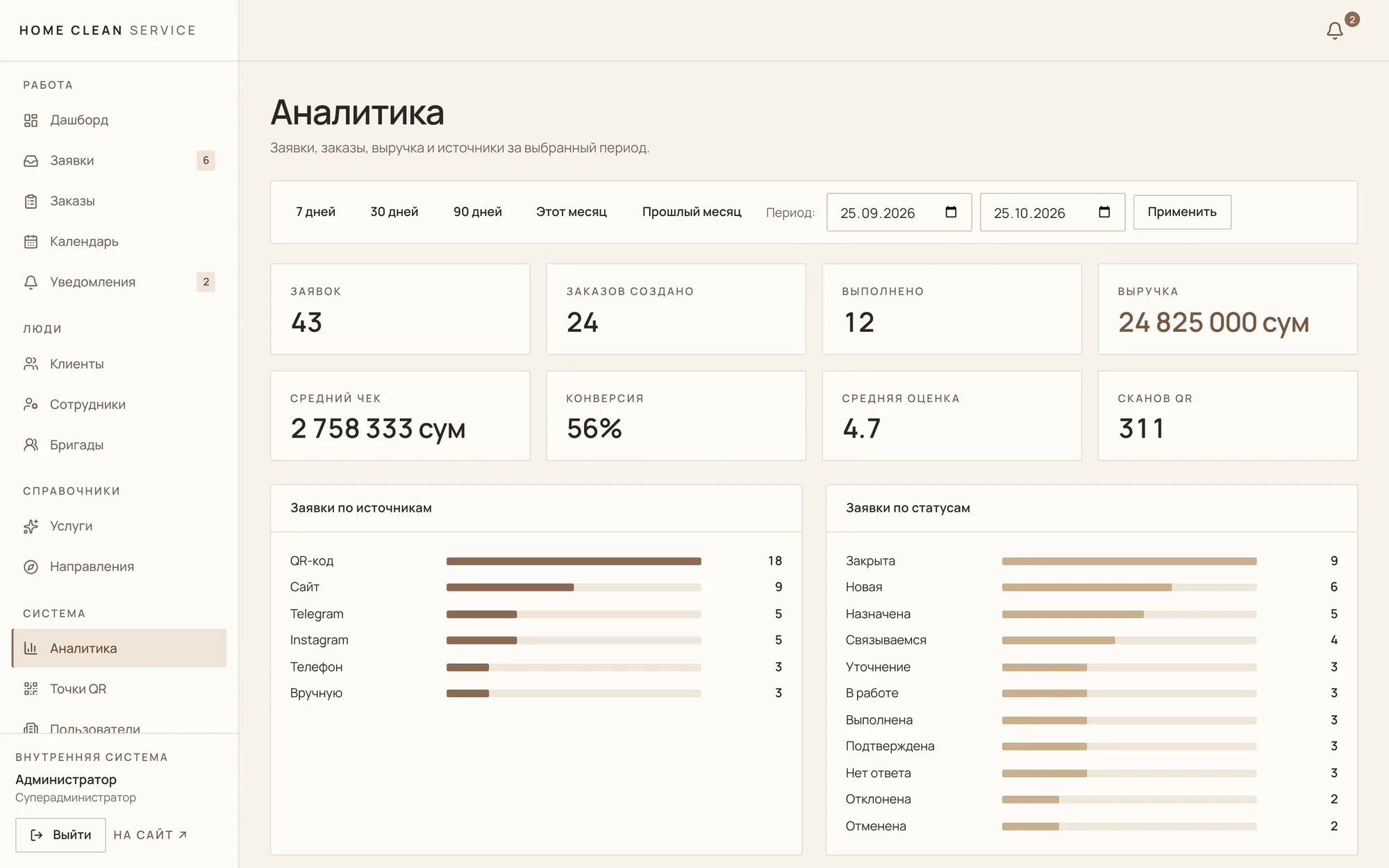Click the Уведомления bell icon in sidebar
The image size is (1389, 868).
(31, 282)
